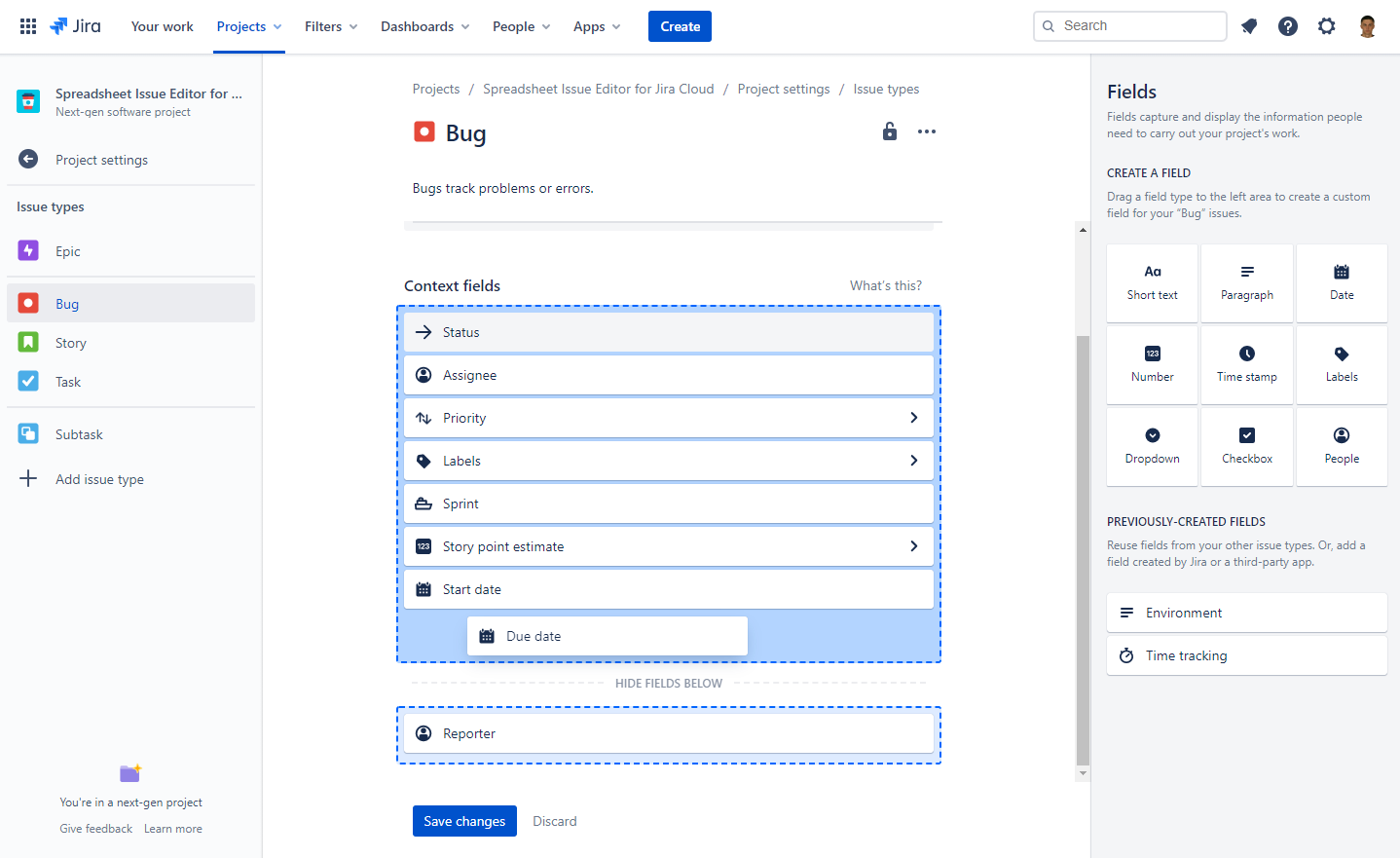1400x858 pixels.
Task: Open the settings gear icon
Action: (x=1327, y=26)
